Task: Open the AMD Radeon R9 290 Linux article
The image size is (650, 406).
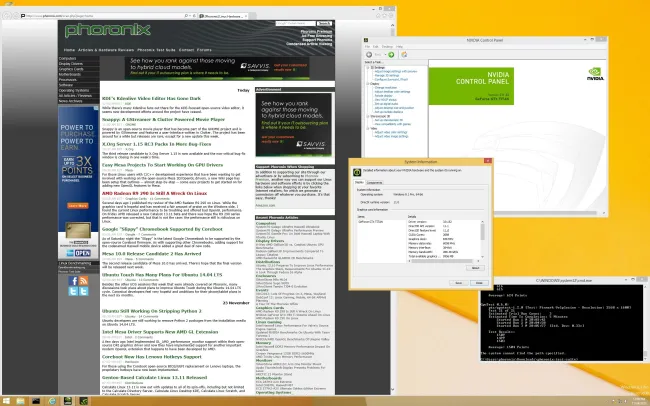Action: point(154,193)
